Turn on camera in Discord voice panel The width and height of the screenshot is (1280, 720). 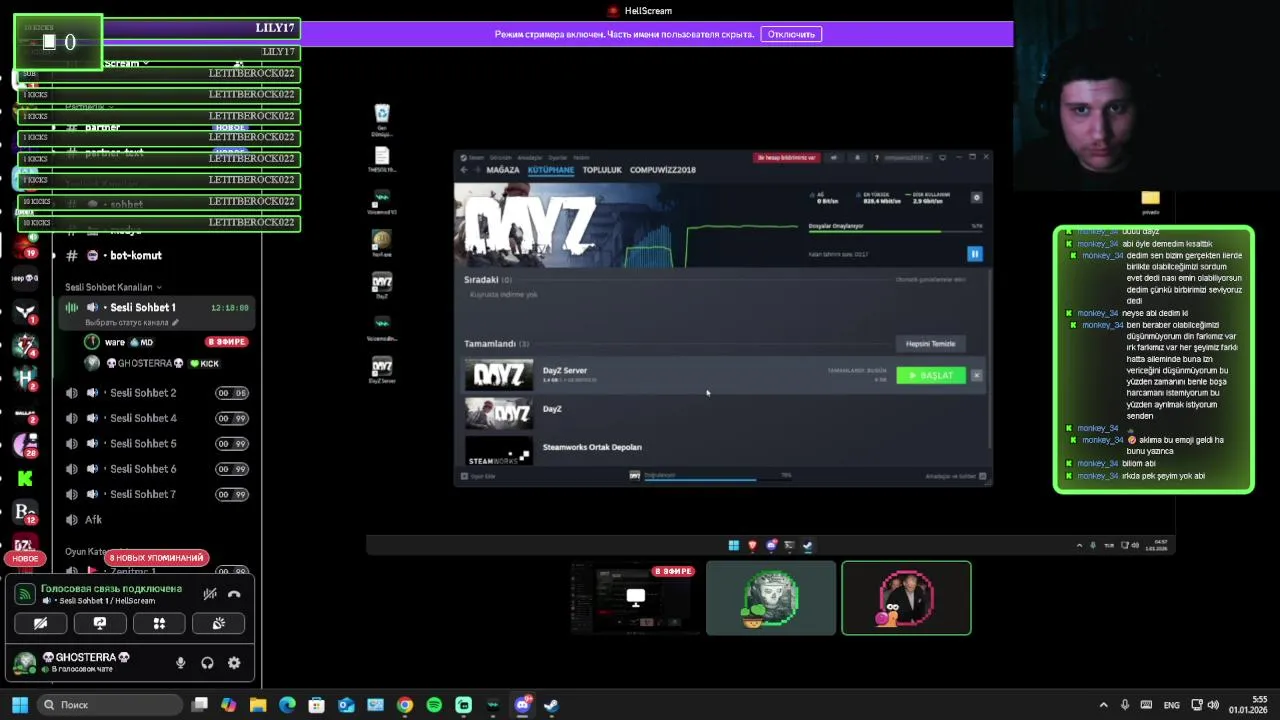[x=40, y=623]
